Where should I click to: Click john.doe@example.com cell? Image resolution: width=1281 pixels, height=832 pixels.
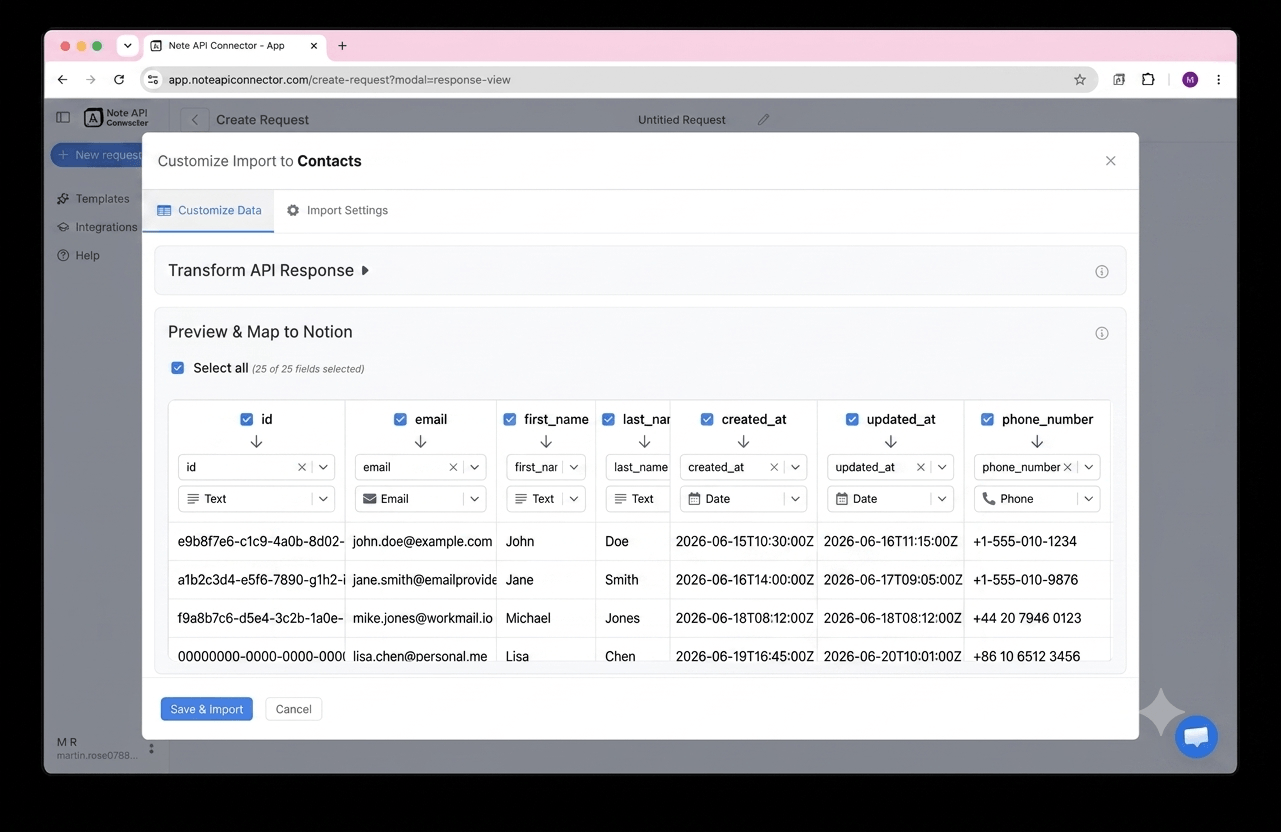coord(421,542)
